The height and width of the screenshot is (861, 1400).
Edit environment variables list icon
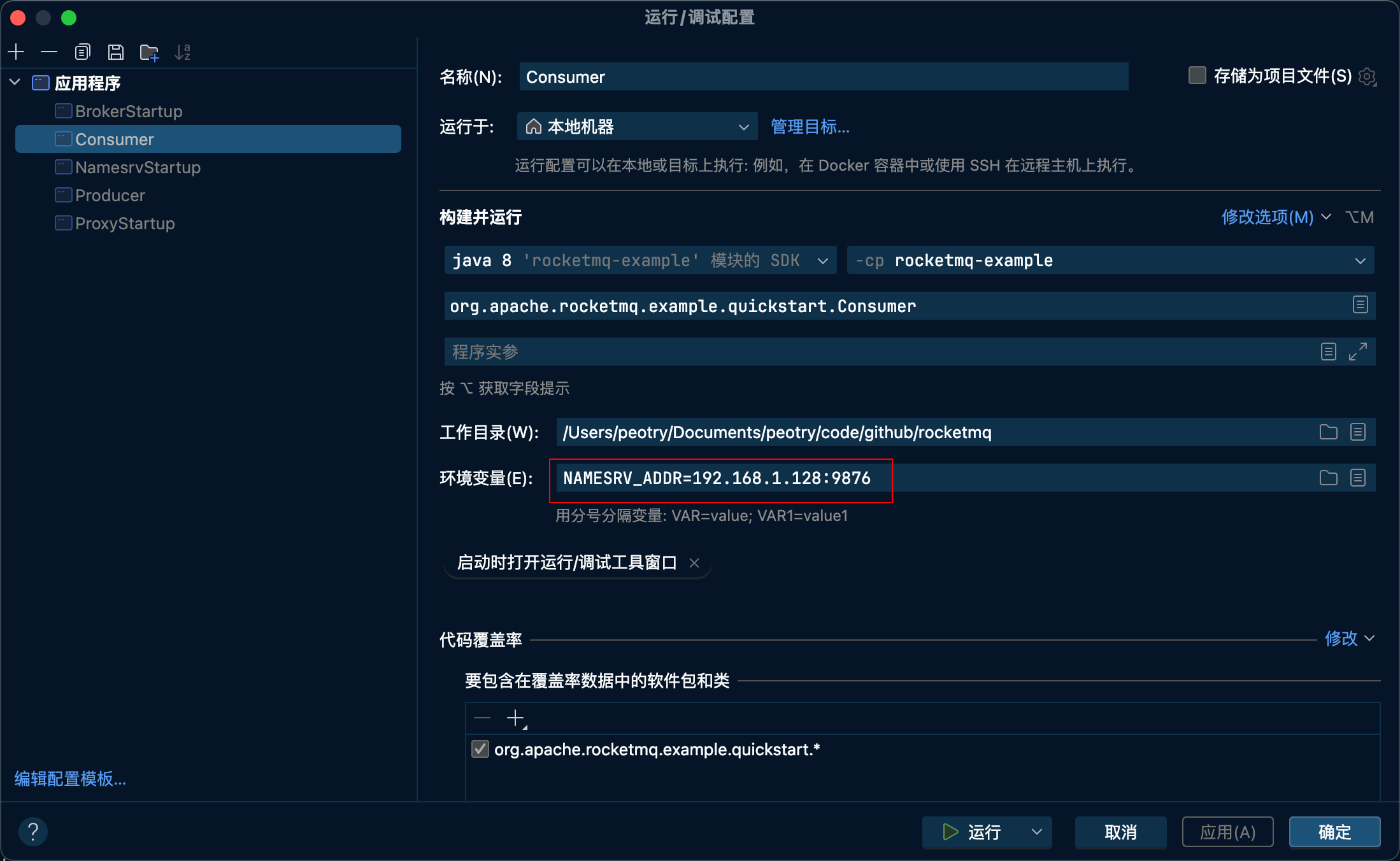1358,478
